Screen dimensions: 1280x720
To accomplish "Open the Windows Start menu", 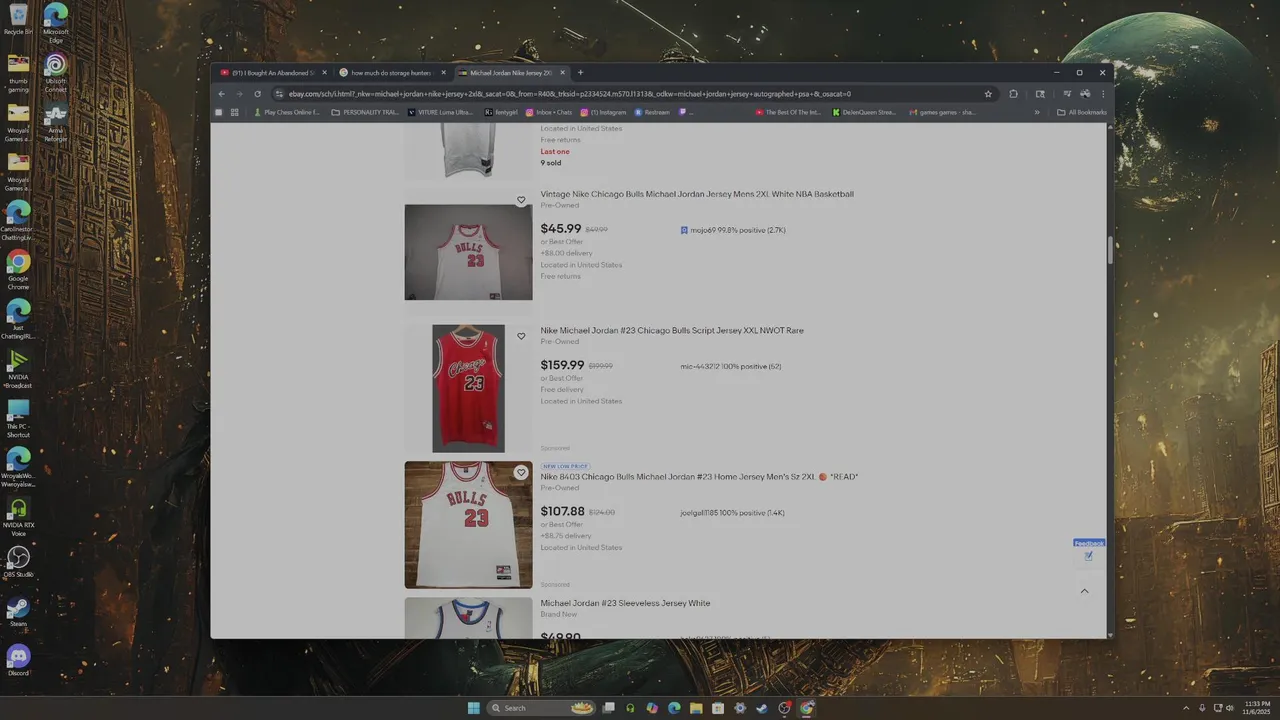I will pos(473,708).
